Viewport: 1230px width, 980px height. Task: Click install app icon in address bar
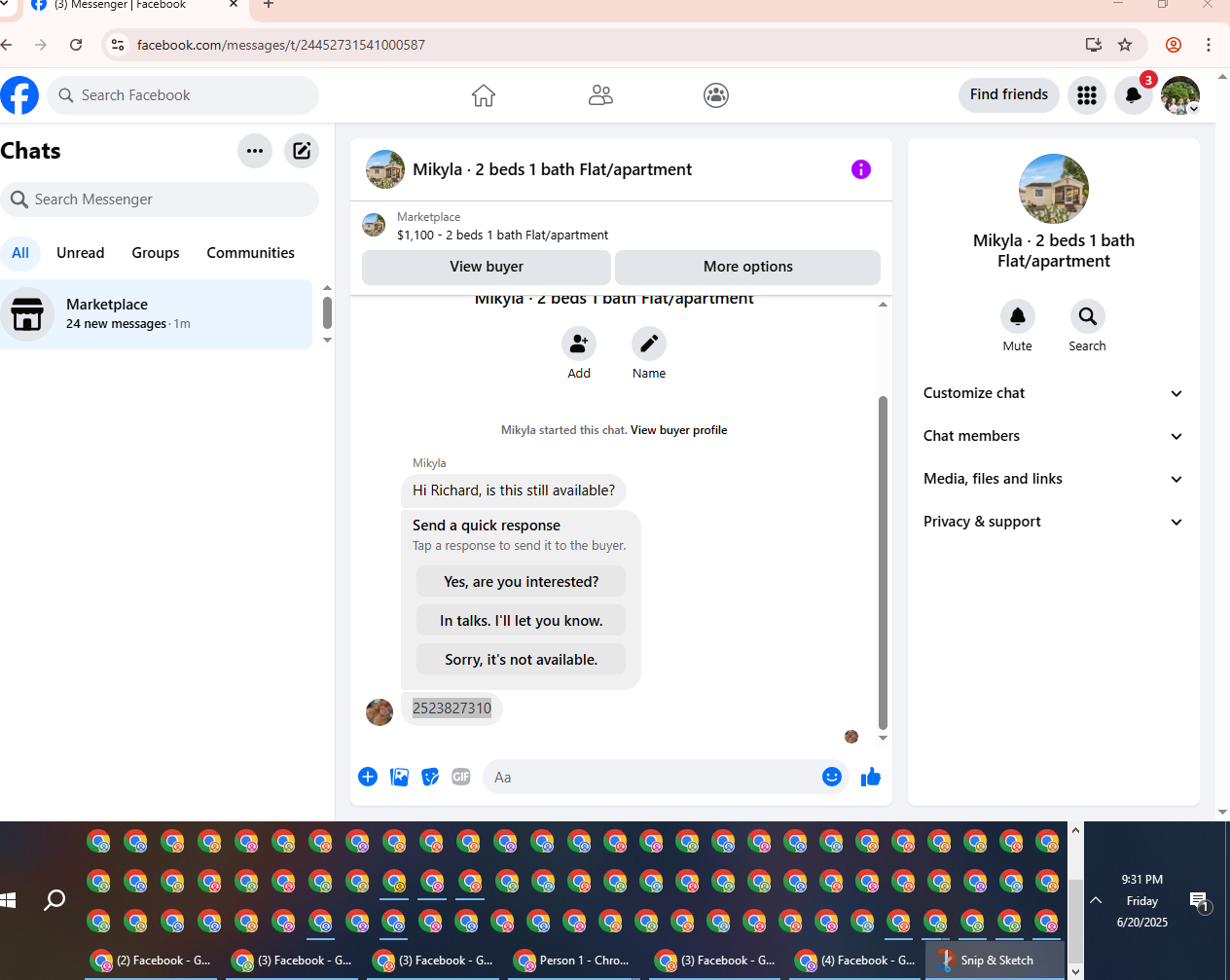coord(1094,45)
